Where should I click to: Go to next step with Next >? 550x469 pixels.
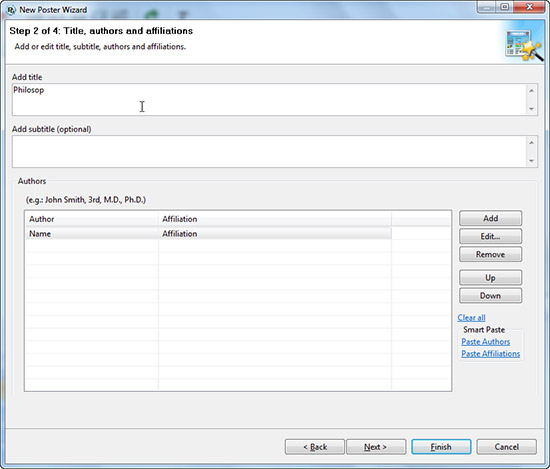376,447
